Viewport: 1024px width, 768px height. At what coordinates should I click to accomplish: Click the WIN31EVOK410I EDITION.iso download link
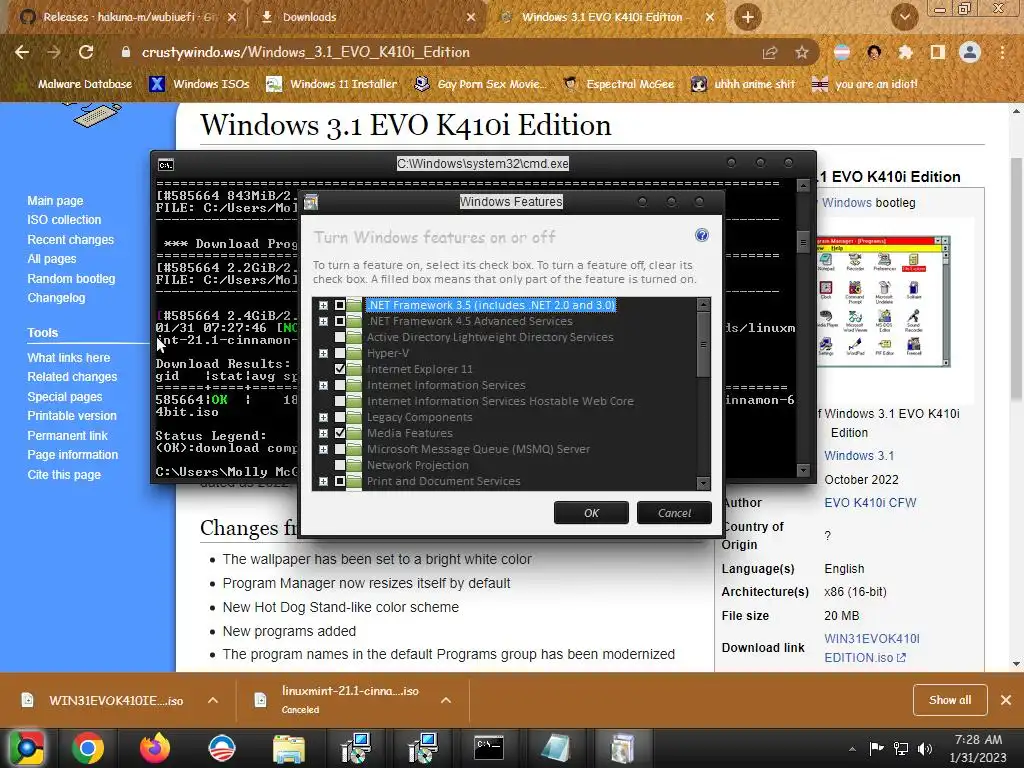[x=872, y=648]
